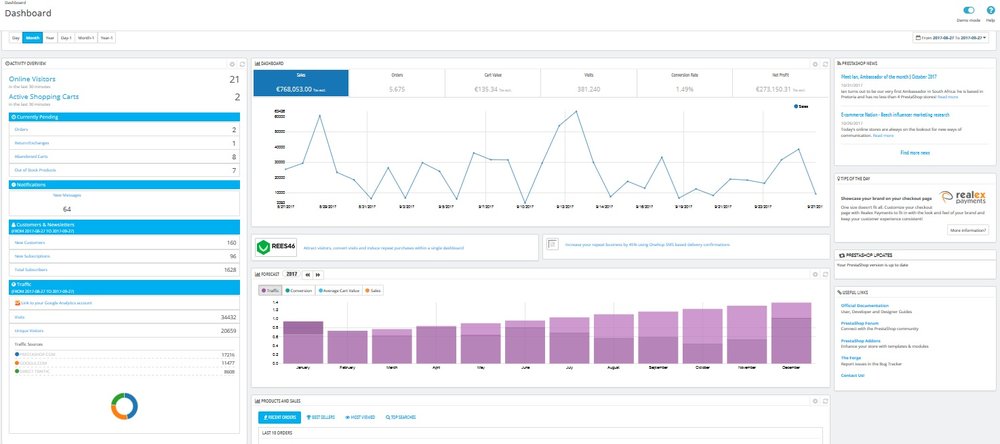This screenshot has width=1000, height=444.
Task: Click Activity Overview panel settings gear
Action: (231, 63)
